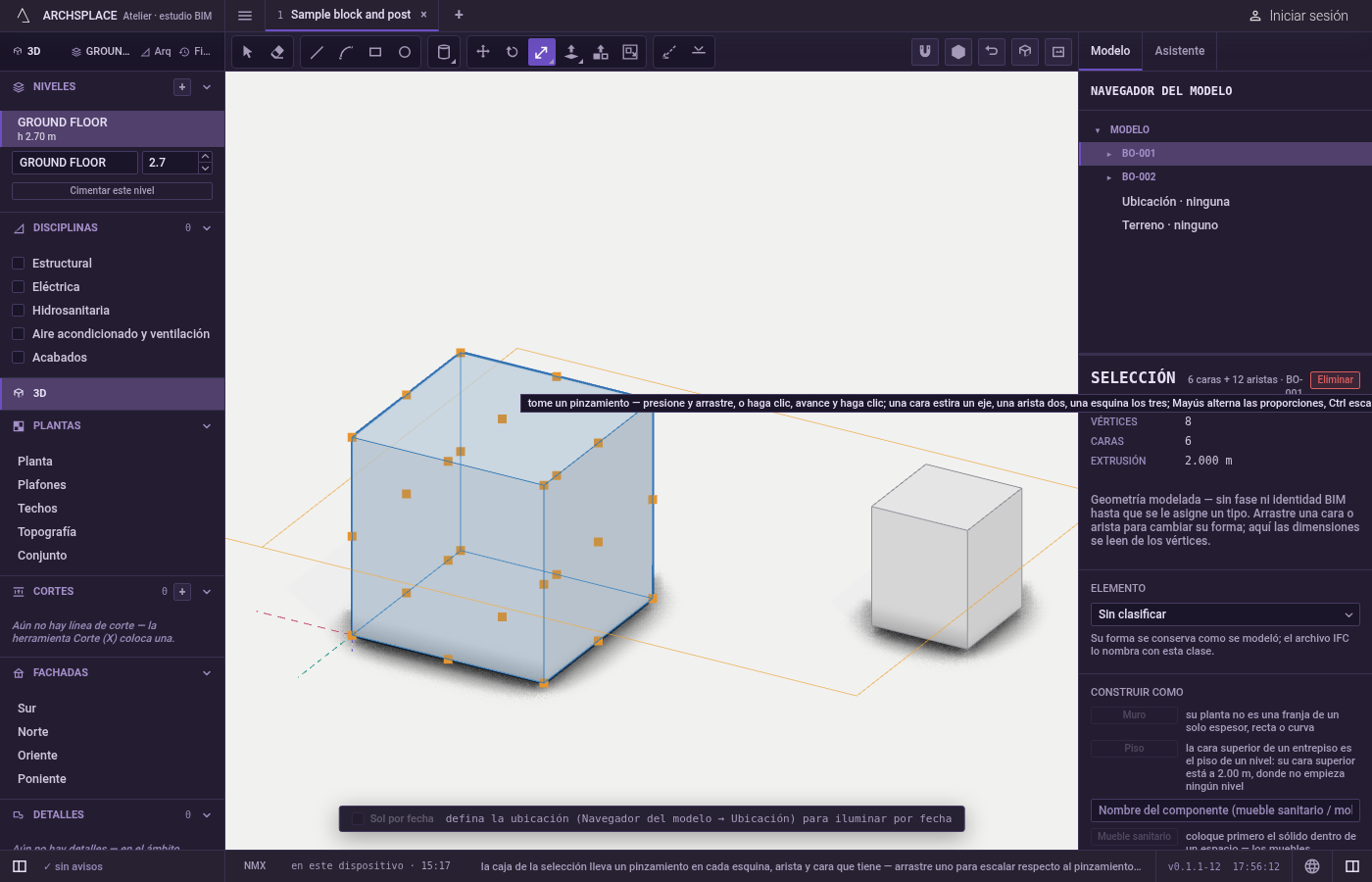Activate the eraser tool
Viewport: 1372px width, 882px height.
(277, 52)
